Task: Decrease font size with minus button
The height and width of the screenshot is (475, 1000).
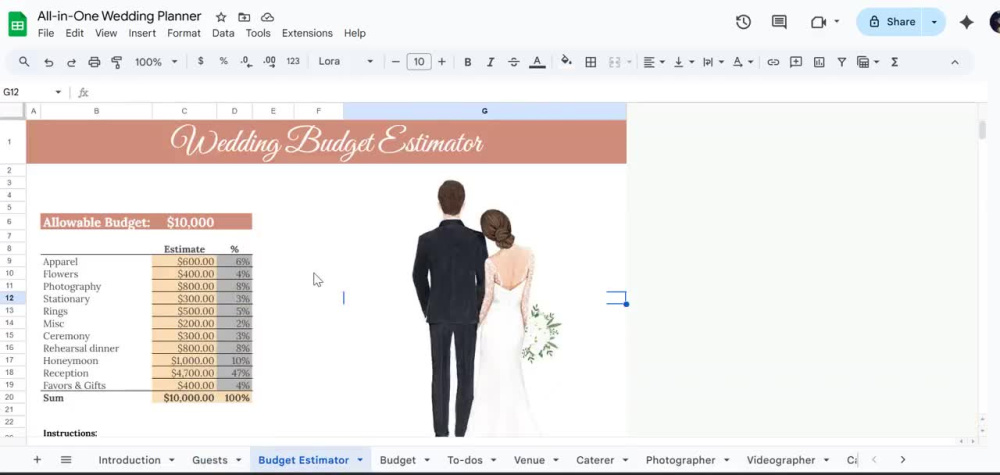Action: pyautogui.click(x=395, y=62)
